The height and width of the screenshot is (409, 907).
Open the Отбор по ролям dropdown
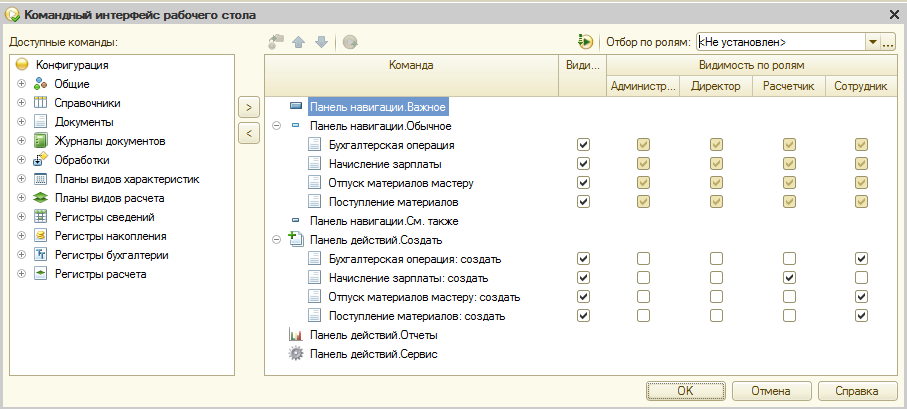[x=872, y=42]
